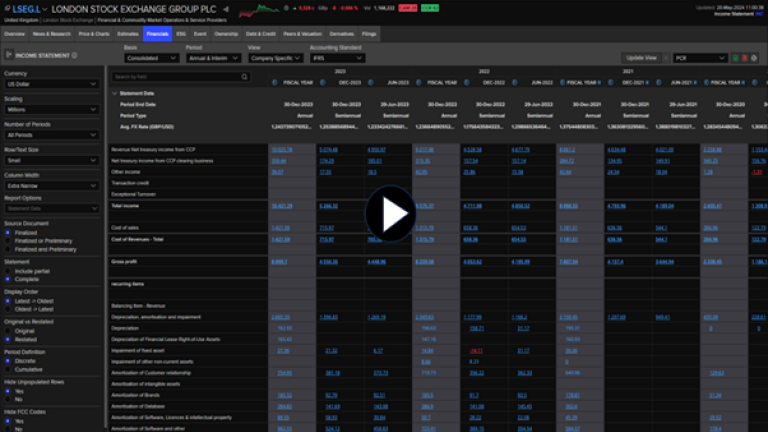Click the first Total income value link
This screenshot has height=432, width=768.
(282, 205)
